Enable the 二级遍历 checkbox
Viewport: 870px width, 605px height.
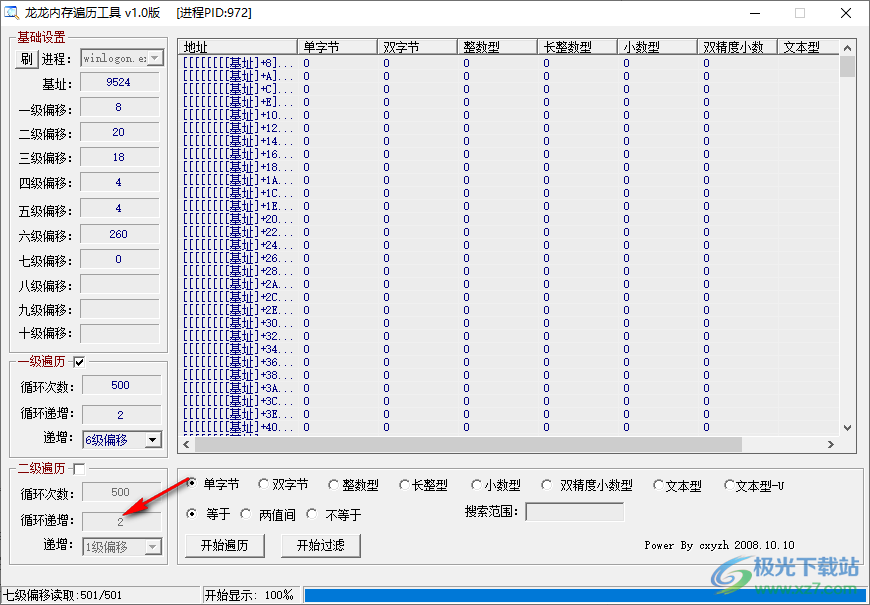77,467
